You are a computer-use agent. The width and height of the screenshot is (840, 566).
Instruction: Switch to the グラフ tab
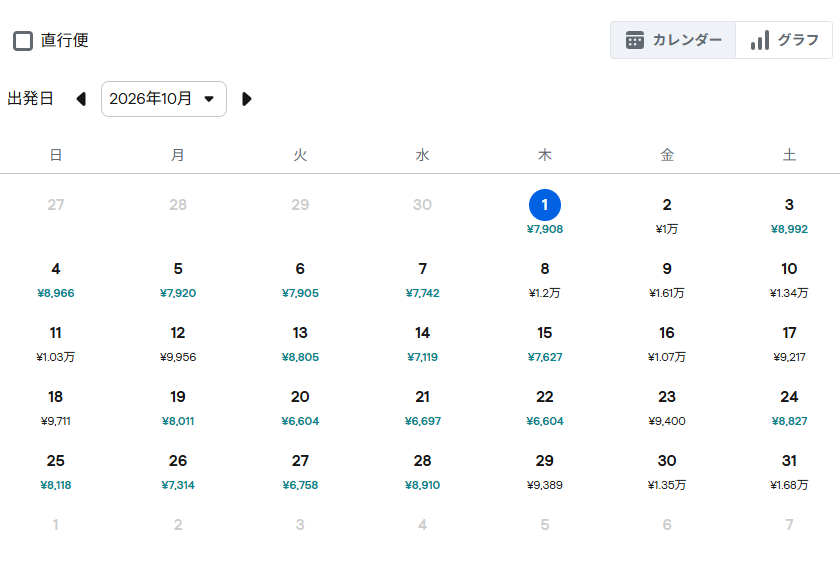pos(784,40)
